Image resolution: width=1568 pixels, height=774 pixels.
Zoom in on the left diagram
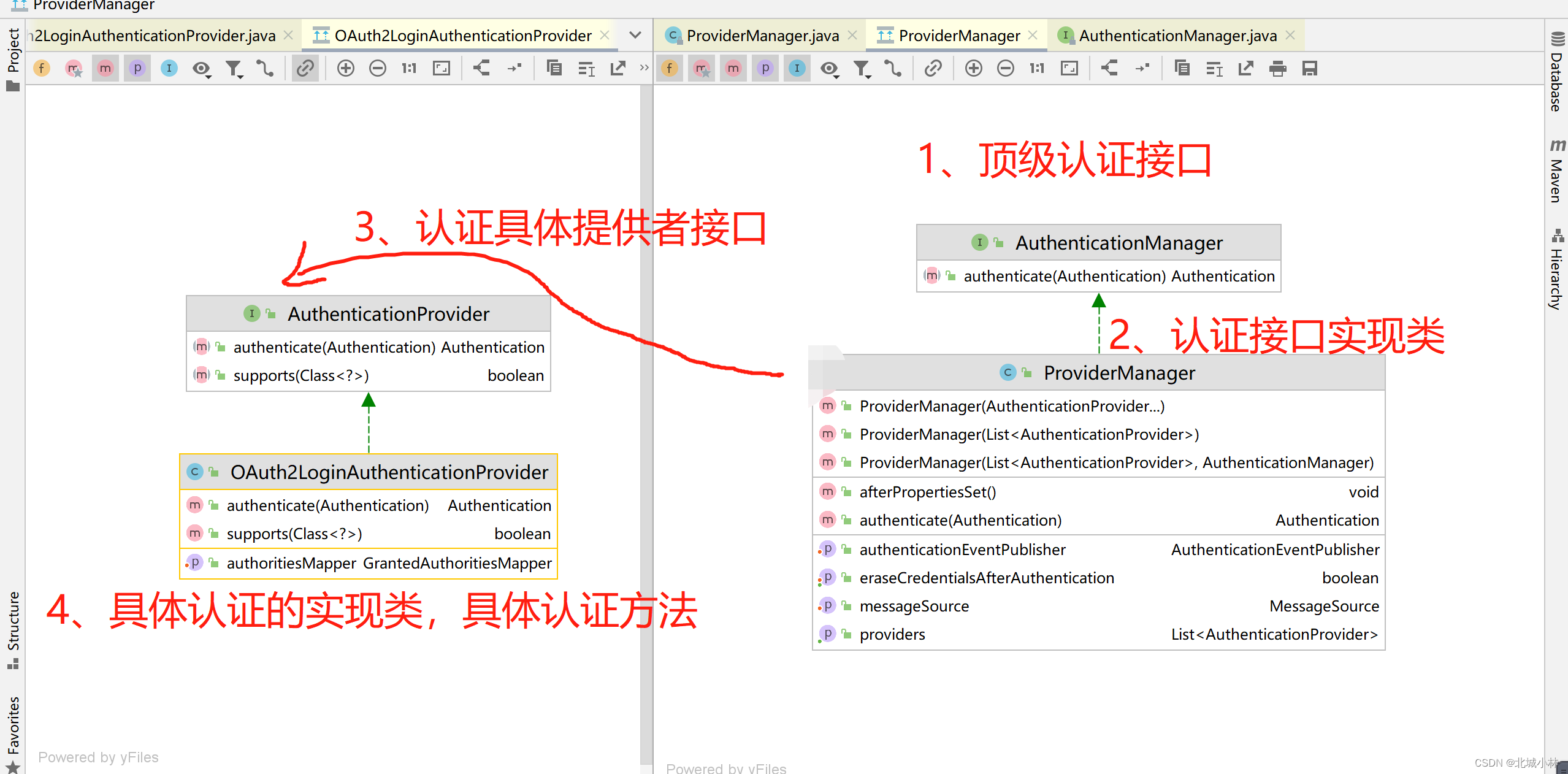click(x=346, y=68)
